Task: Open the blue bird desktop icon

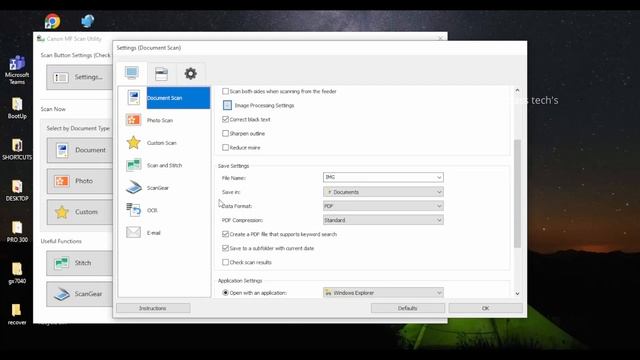Action: [x=87, y=21]
